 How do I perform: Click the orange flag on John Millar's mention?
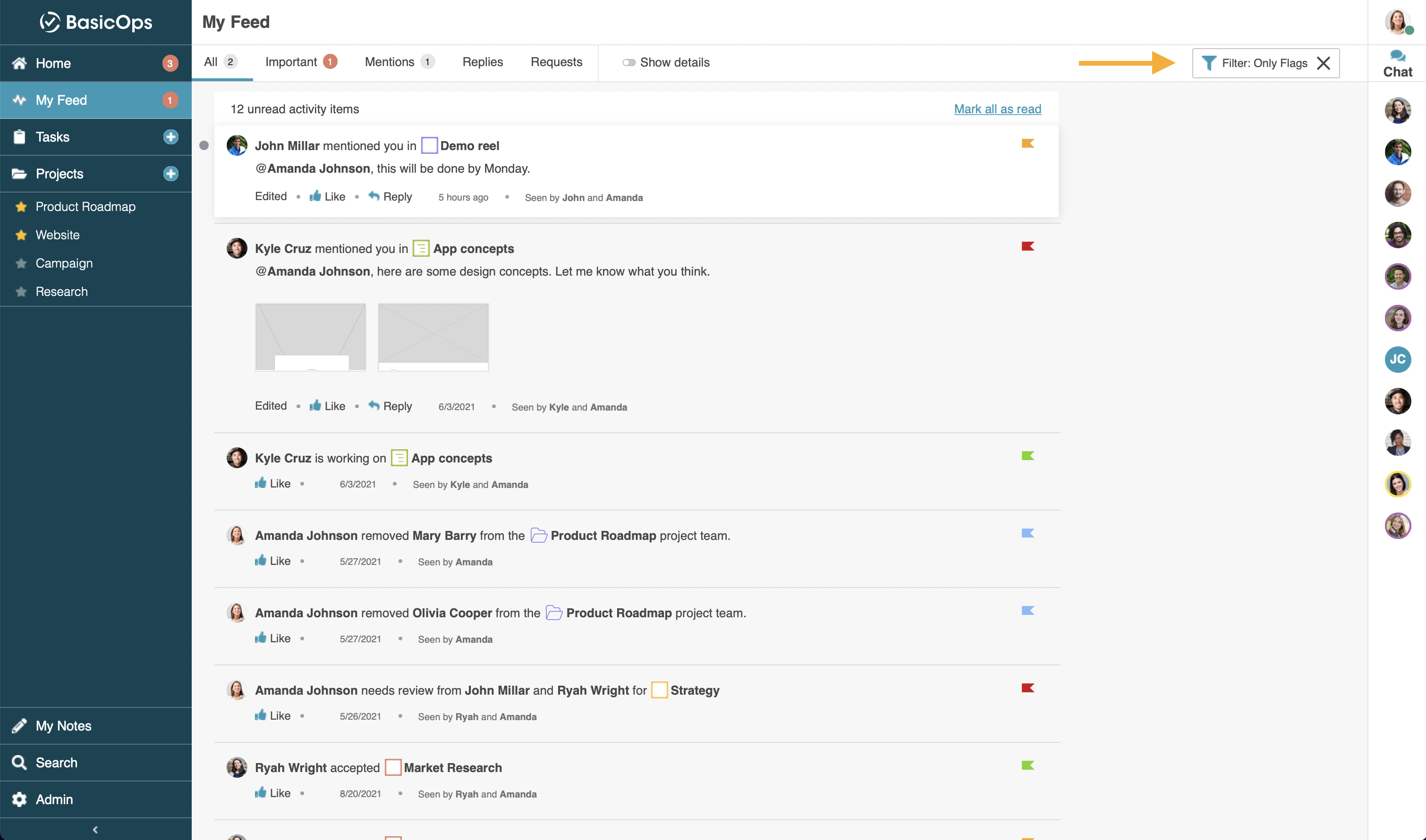coord(1027,144)
